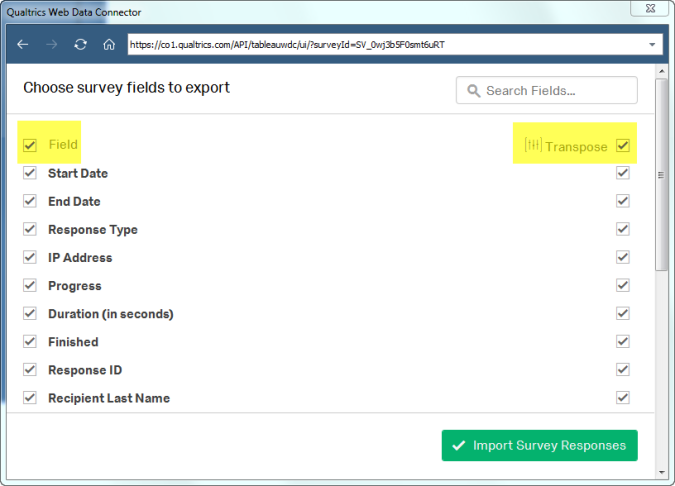Click the Response ID field label
The width and height of the screenshot is (675, 486).
pos(85,370)
